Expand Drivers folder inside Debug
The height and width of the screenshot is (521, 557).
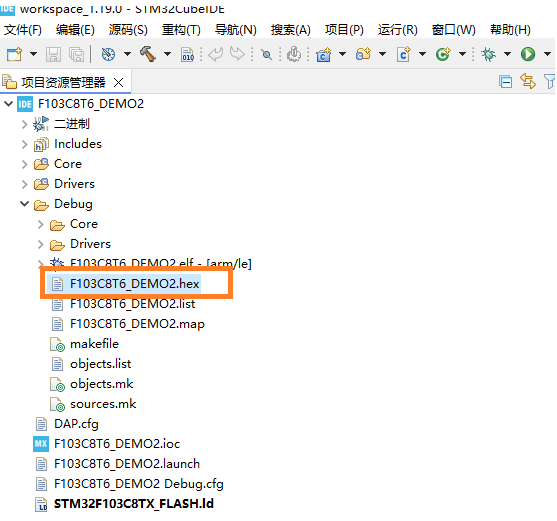[40, 244]
